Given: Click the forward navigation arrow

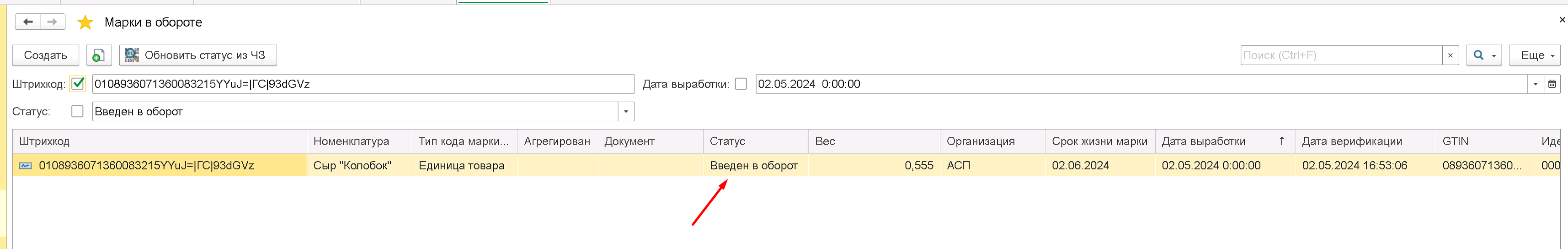Looking at the screenshot, I should pyautogui.click(x=53, y=22).
